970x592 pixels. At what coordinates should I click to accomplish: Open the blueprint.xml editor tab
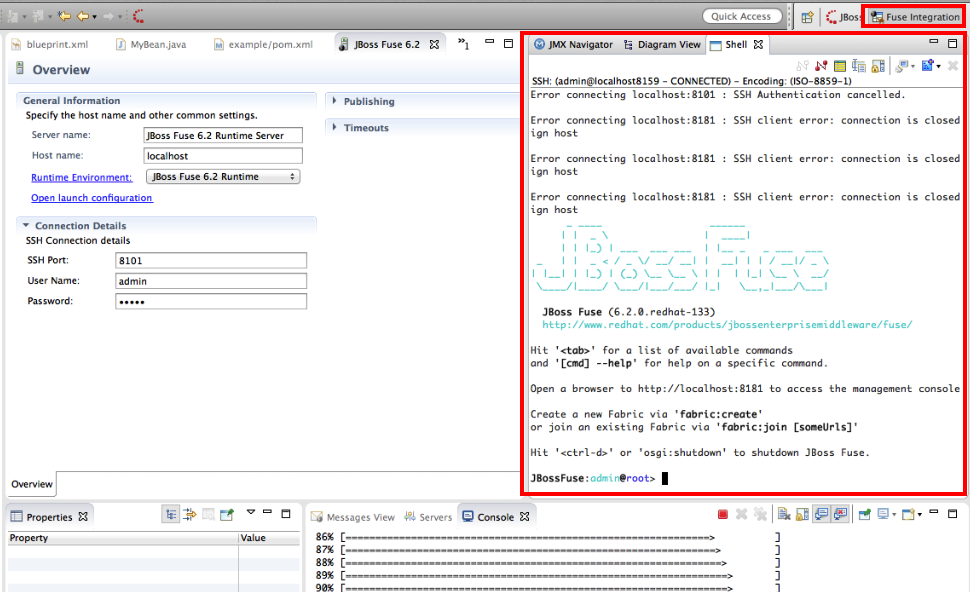click(50, 45)
